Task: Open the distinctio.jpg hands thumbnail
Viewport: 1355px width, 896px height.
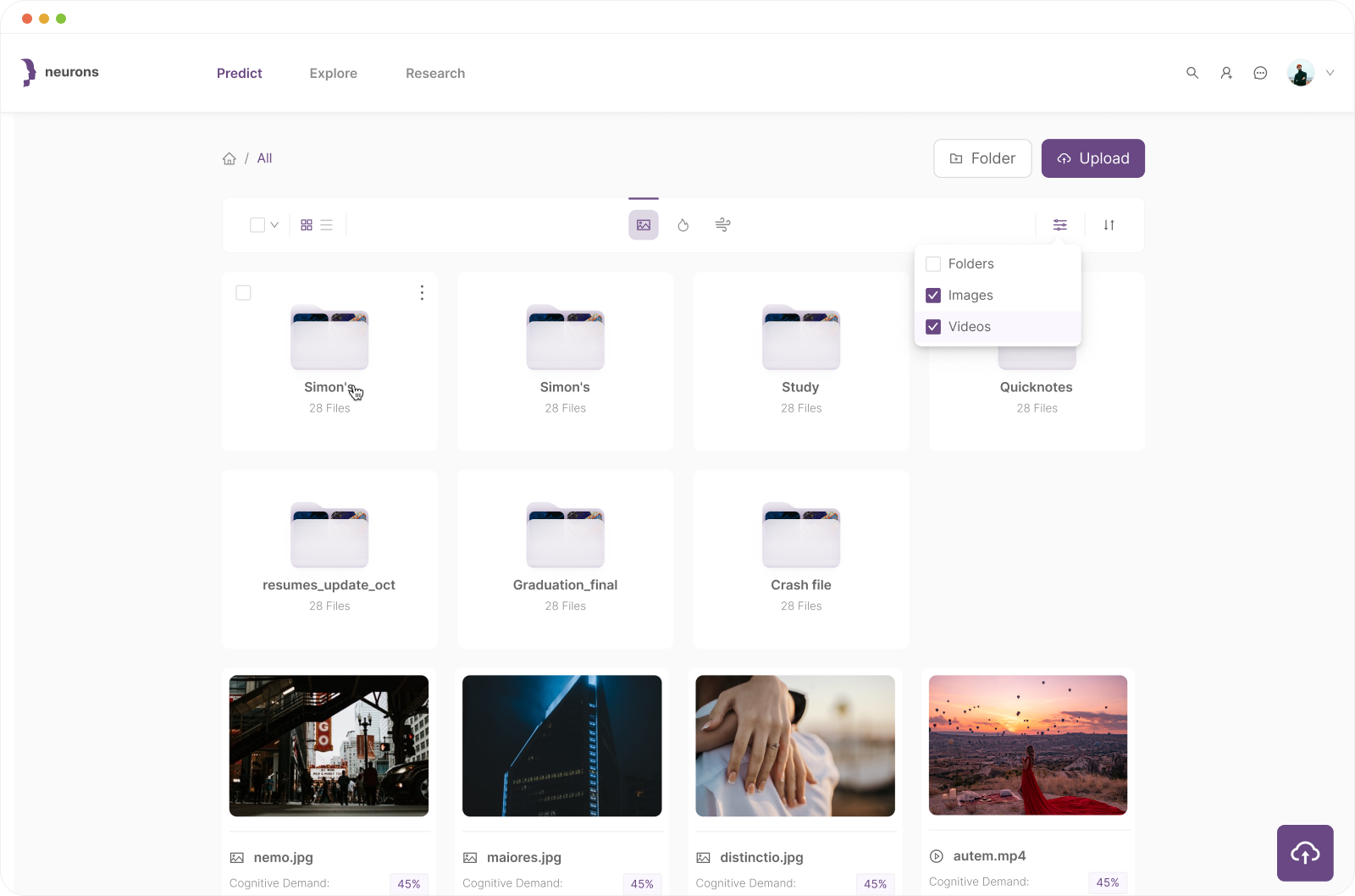Action: [x=795, y=746]
